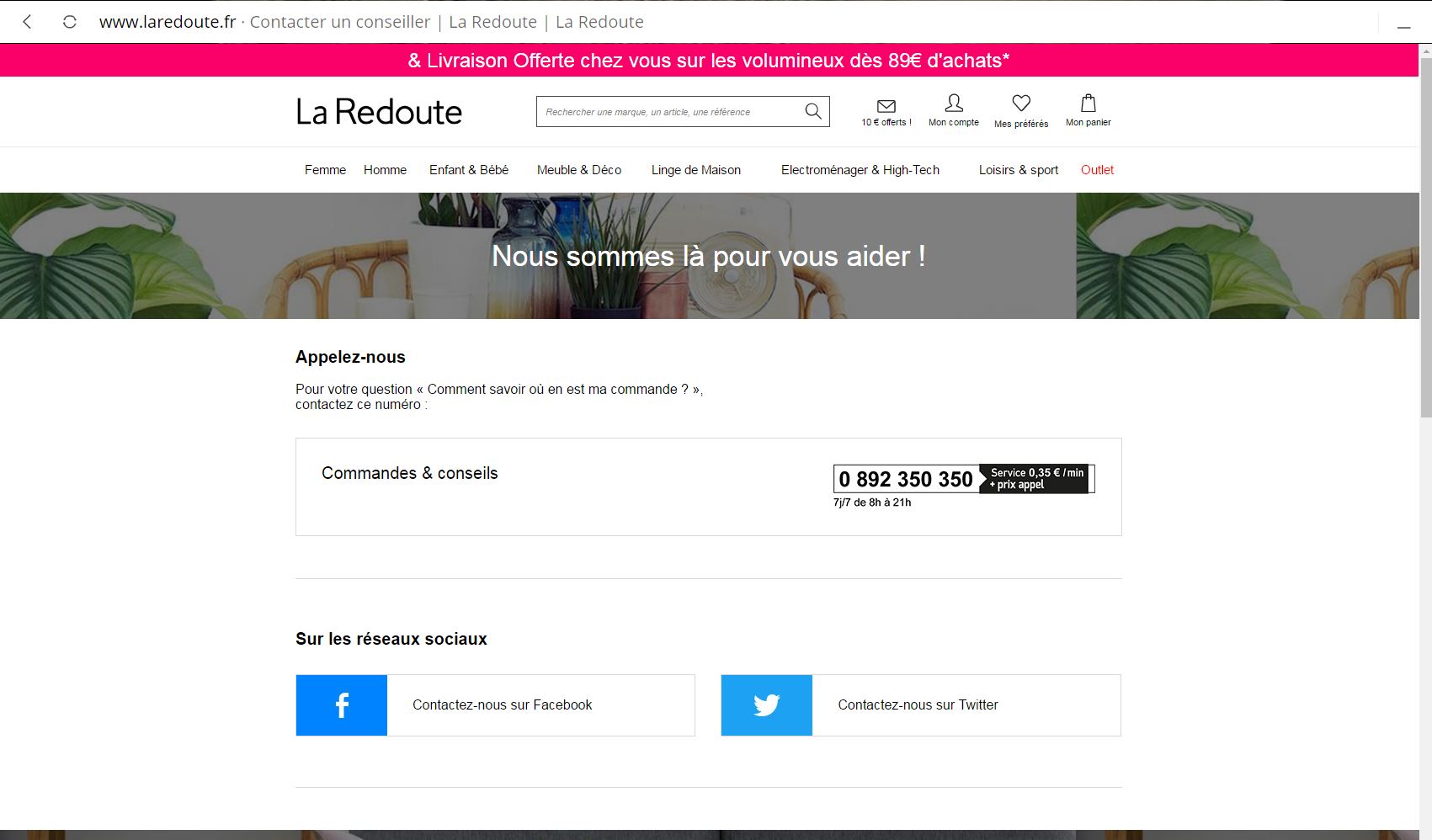This screenshot has width=1432, height=840.
Task: Click the La Redoute logo
Action: point(379,112)
